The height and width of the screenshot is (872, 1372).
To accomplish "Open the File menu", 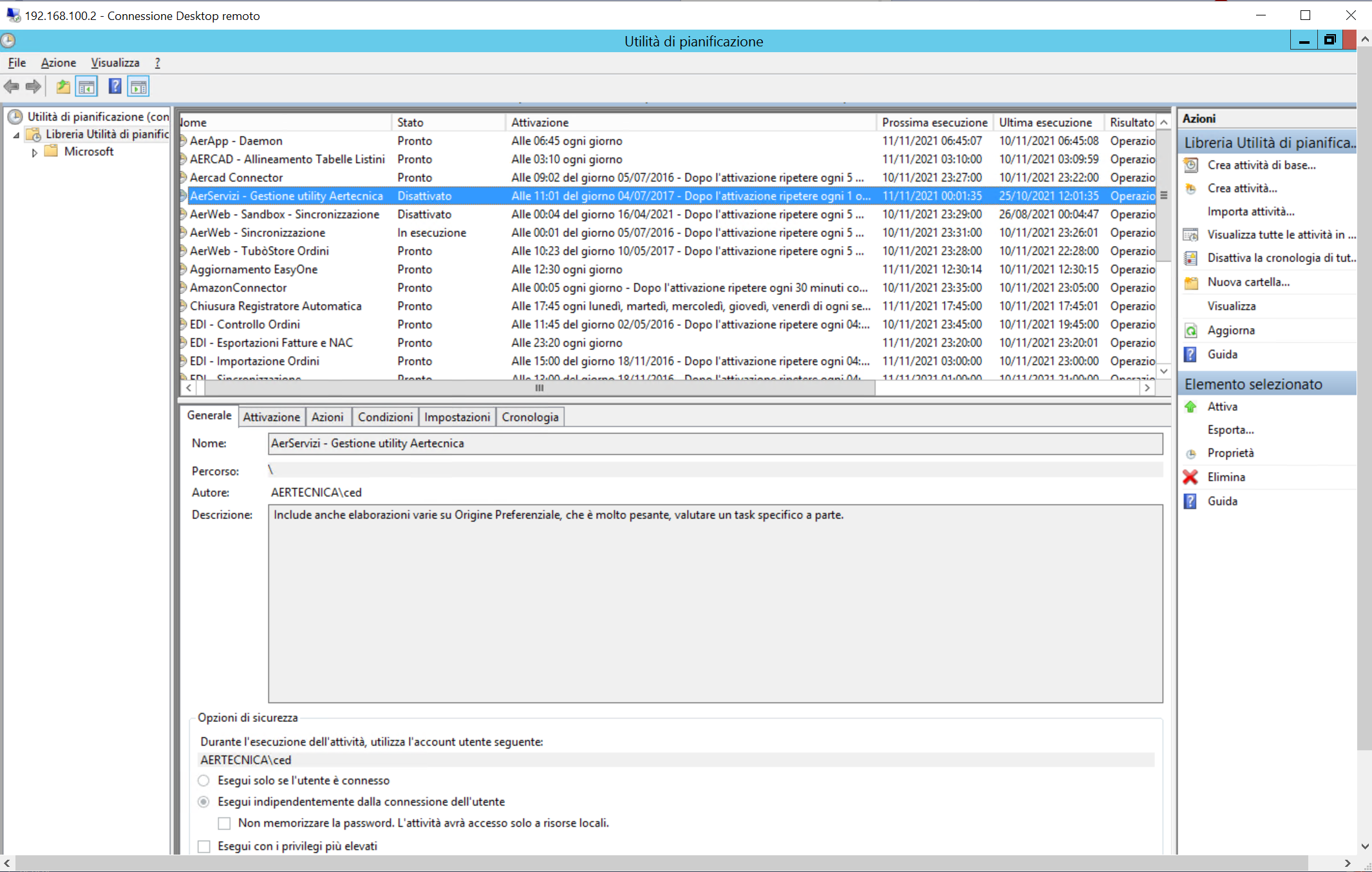I will point(17,62).
